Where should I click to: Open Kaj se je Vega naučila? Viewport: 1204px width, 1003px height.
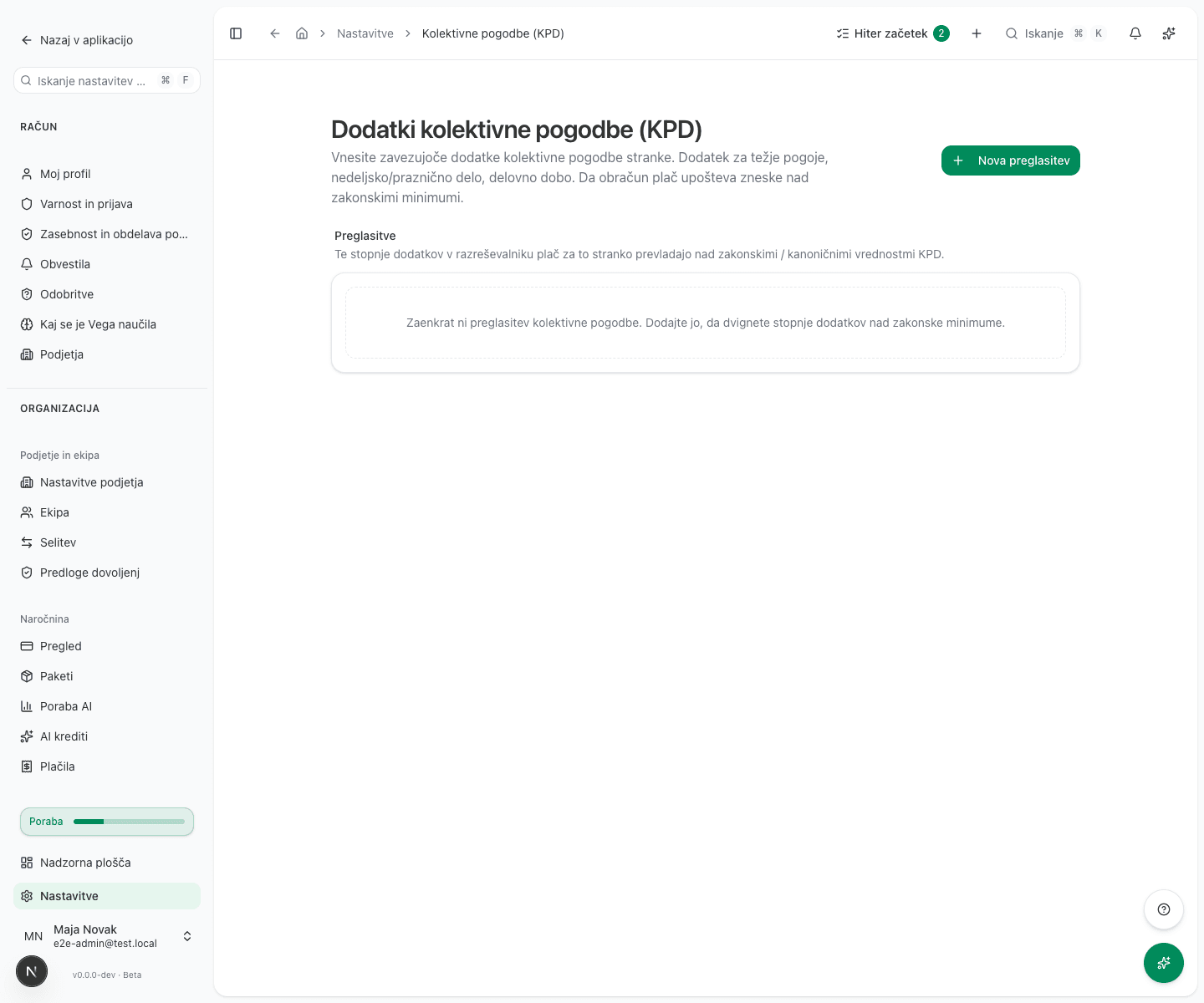(107, 324)
